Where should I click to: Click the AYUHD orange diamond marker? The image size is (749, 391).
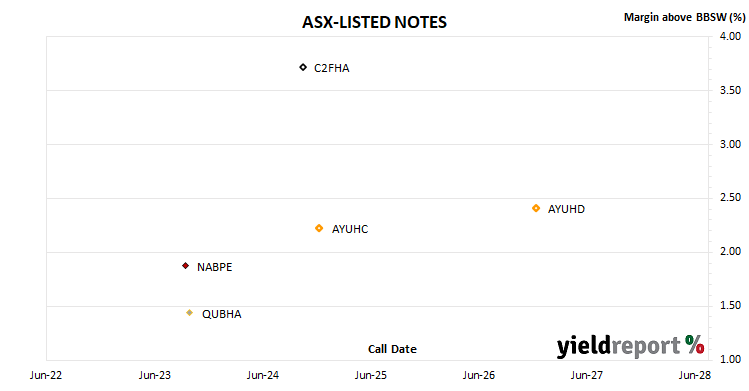pos(536,208)
